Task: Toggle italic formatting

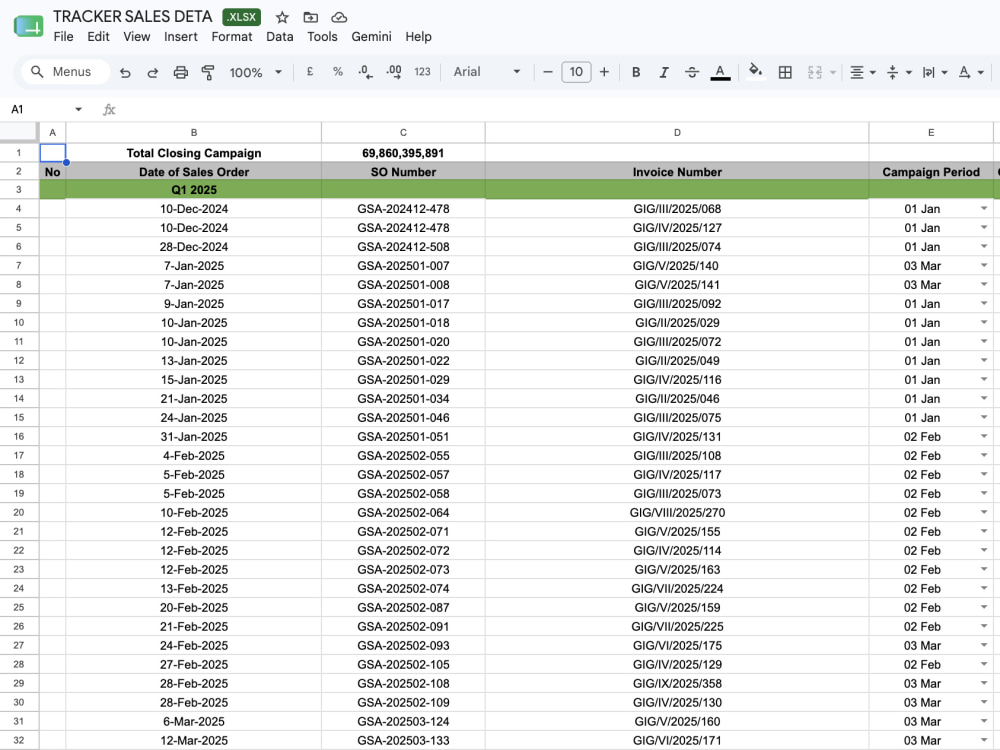Action: (664, 72)
